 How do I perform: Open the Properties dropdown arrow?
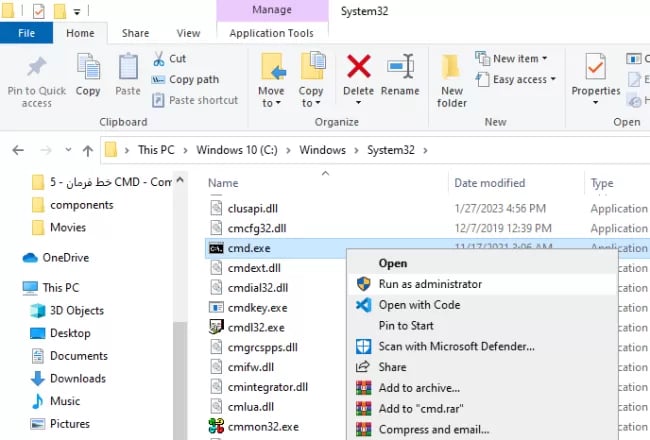[595, 102]
